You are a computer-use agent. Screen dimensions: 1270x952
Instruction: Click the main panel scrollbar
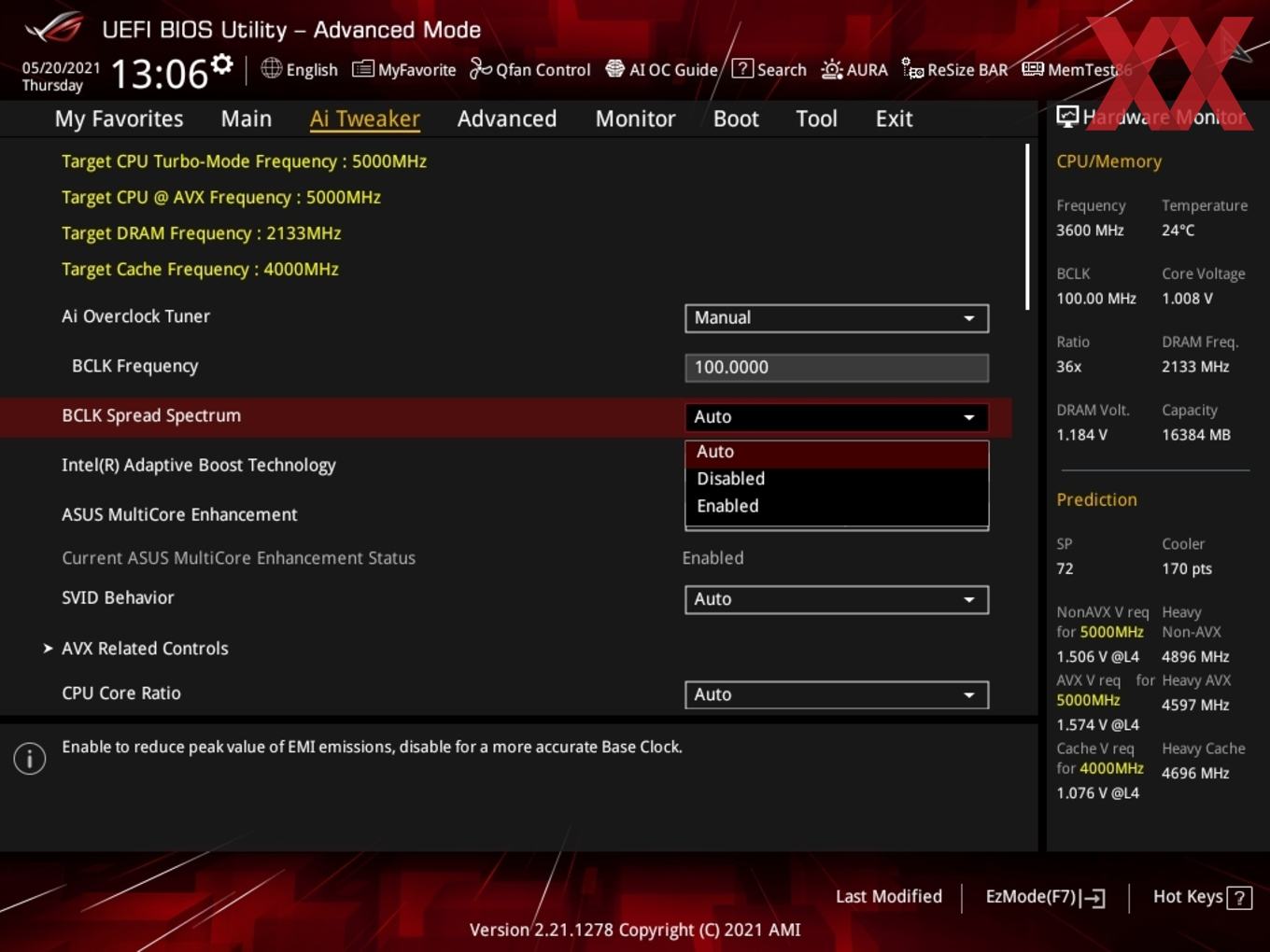(x=1027, y=227)
